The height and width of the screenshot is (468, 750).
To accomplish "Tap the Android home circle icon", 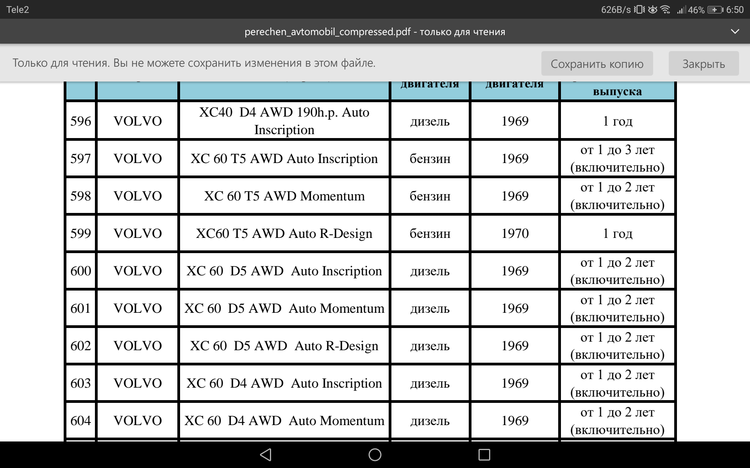I will [x=375, y=455].
